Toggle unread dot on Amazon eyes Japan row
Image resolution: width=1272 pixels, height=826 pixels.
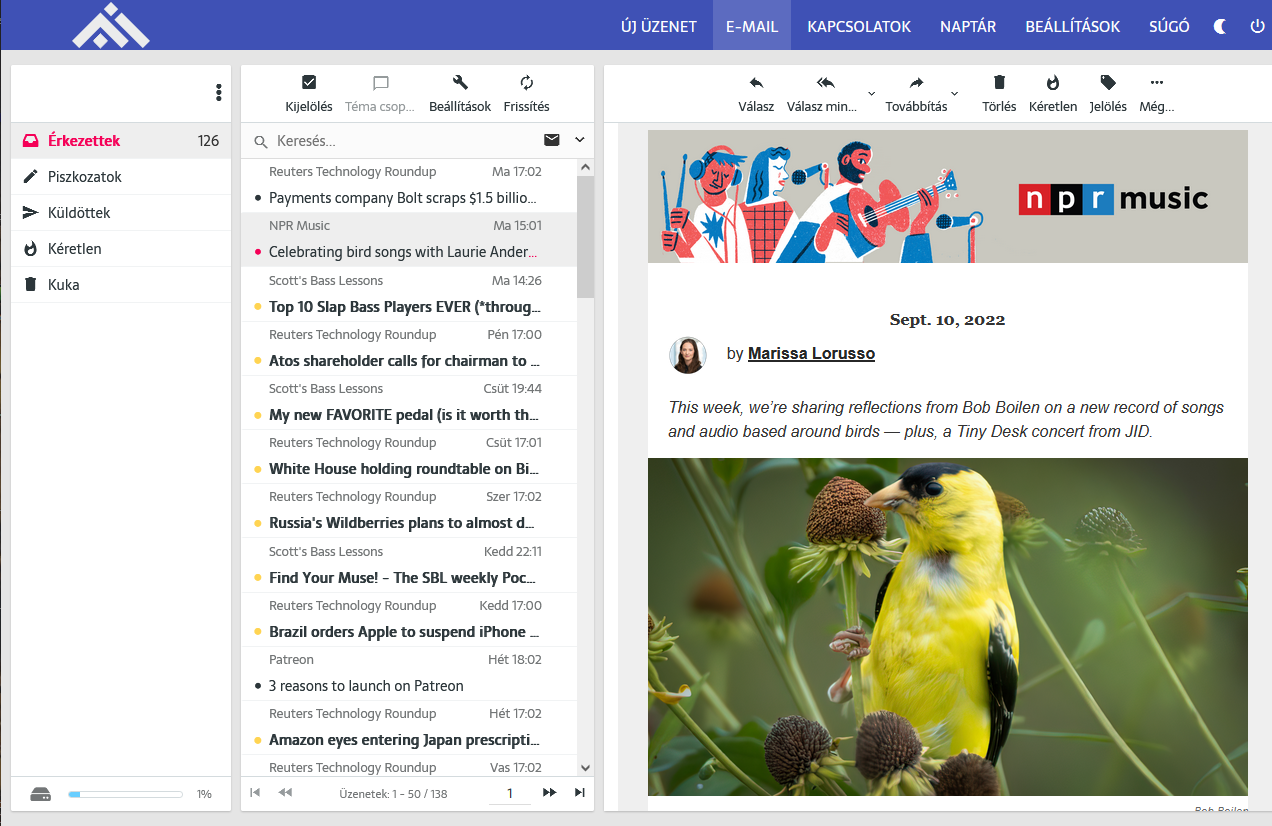258,740
